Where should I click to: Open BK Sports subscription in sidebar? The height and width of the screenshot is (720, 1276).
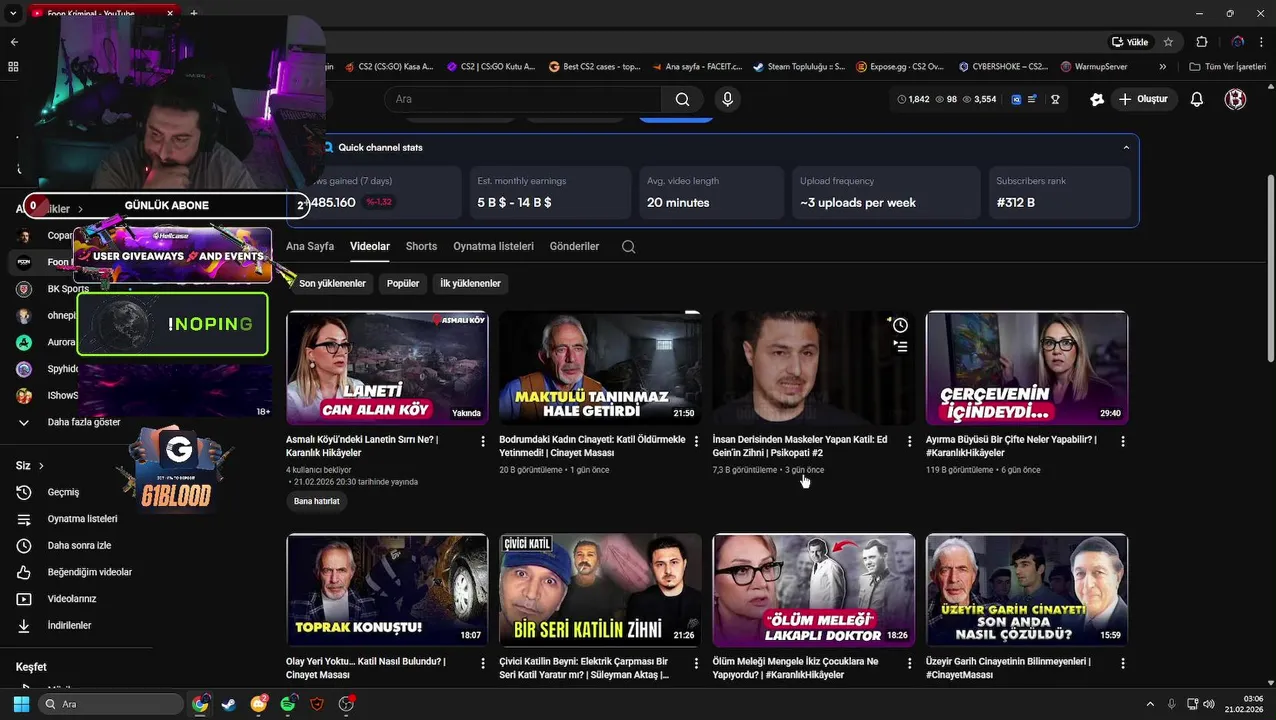click(68, 289)
